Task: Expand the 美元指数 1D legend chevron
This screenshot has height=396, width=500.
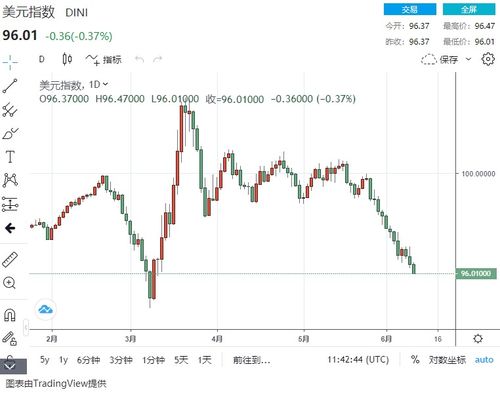Action: pos(105,84)
